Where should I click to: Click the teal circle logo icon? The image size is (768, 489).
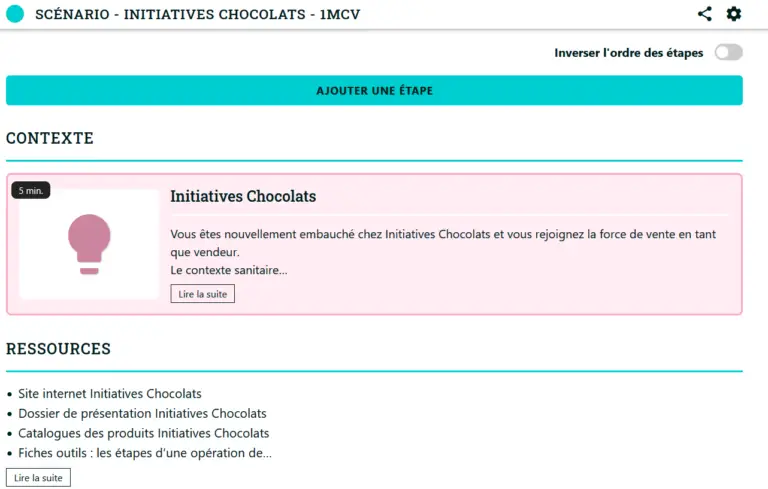pos(15,14)
